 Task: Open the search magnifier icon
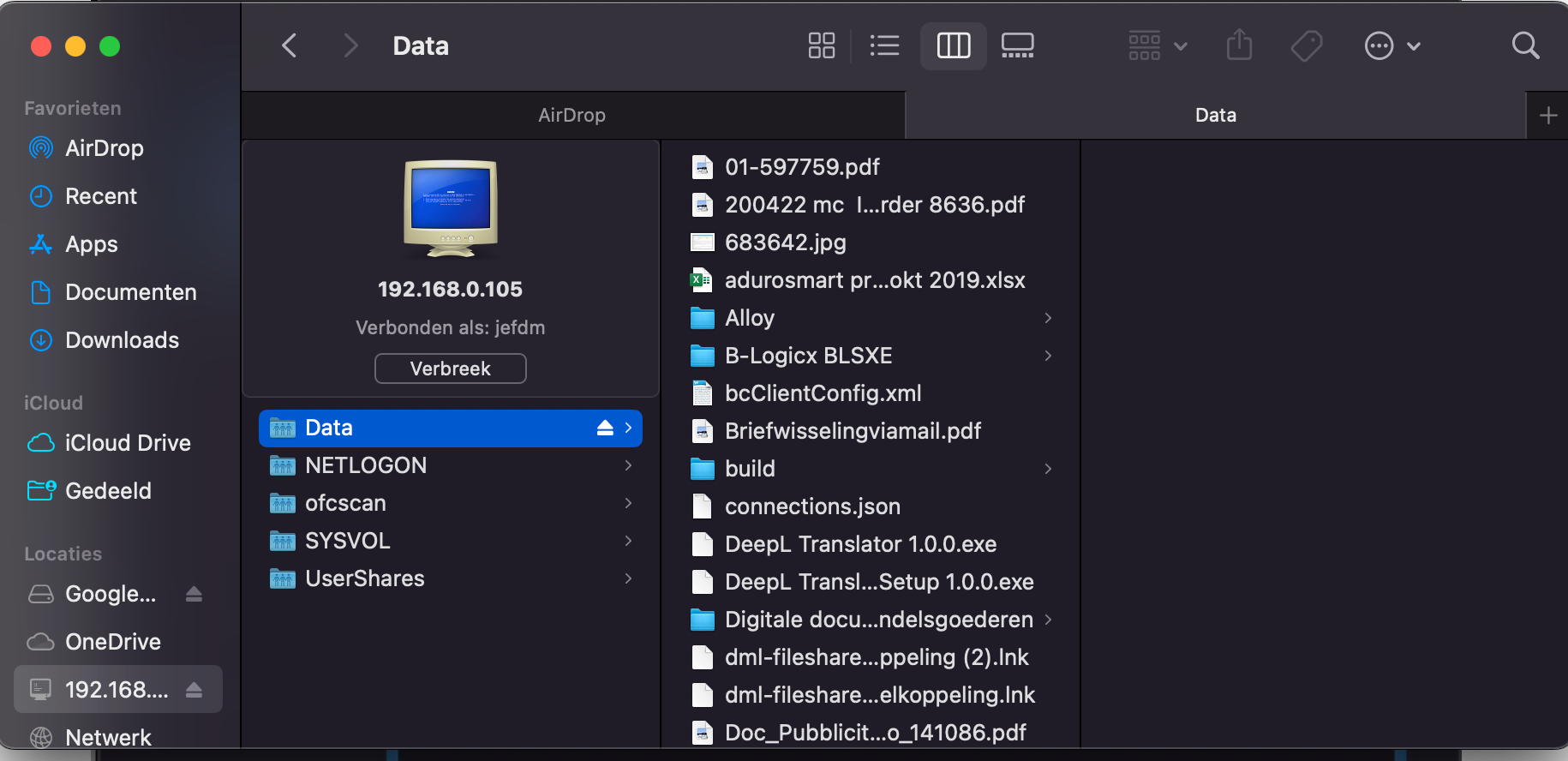[1525, 45]
